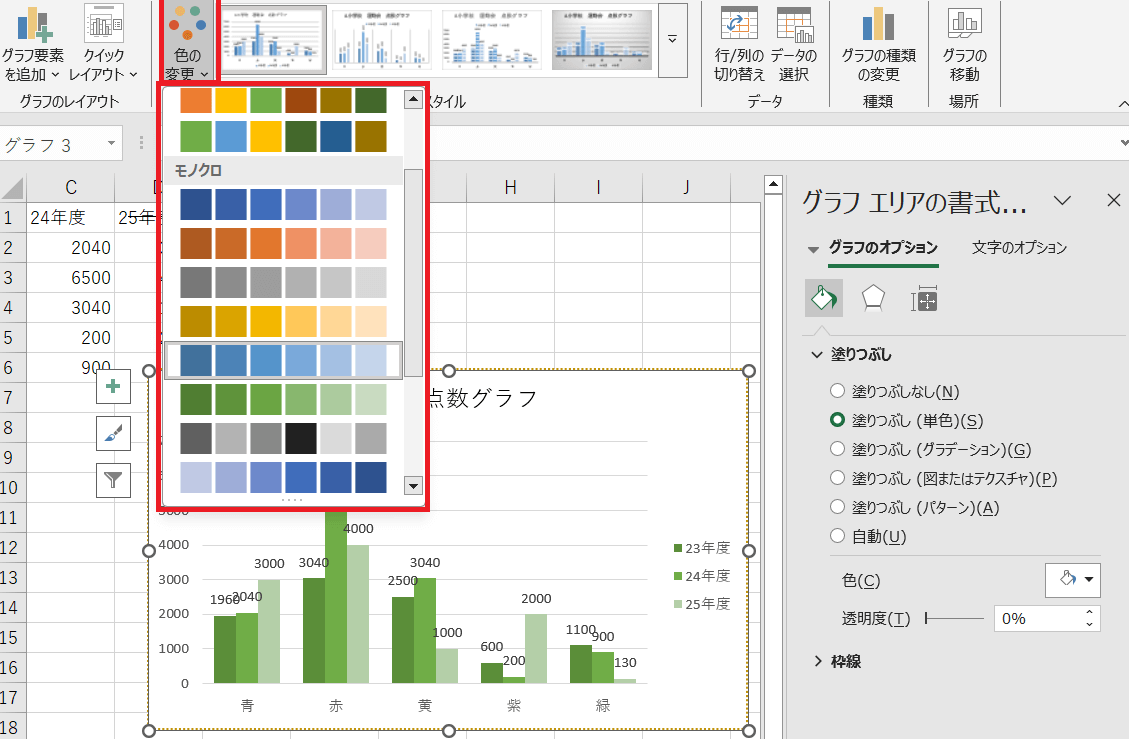Select the Effects pentagon icon
This screenshot has height=739, width=1129.
[873, 298]
